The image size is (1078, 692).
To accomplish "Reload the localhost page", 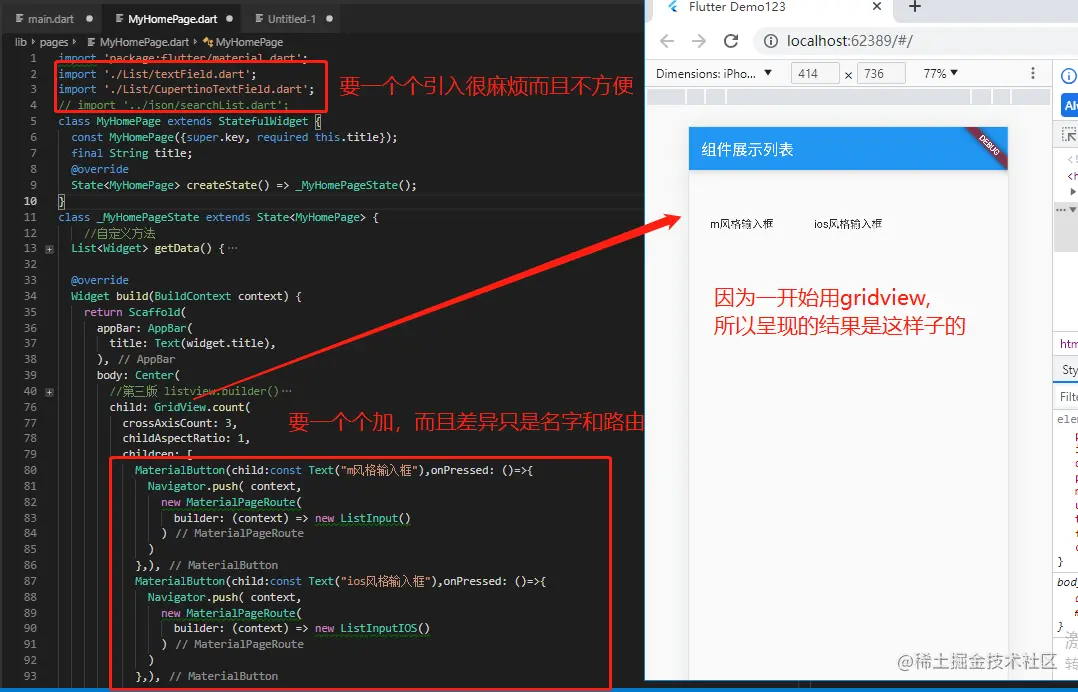I will pyautogui.click(x=731, y=41).
